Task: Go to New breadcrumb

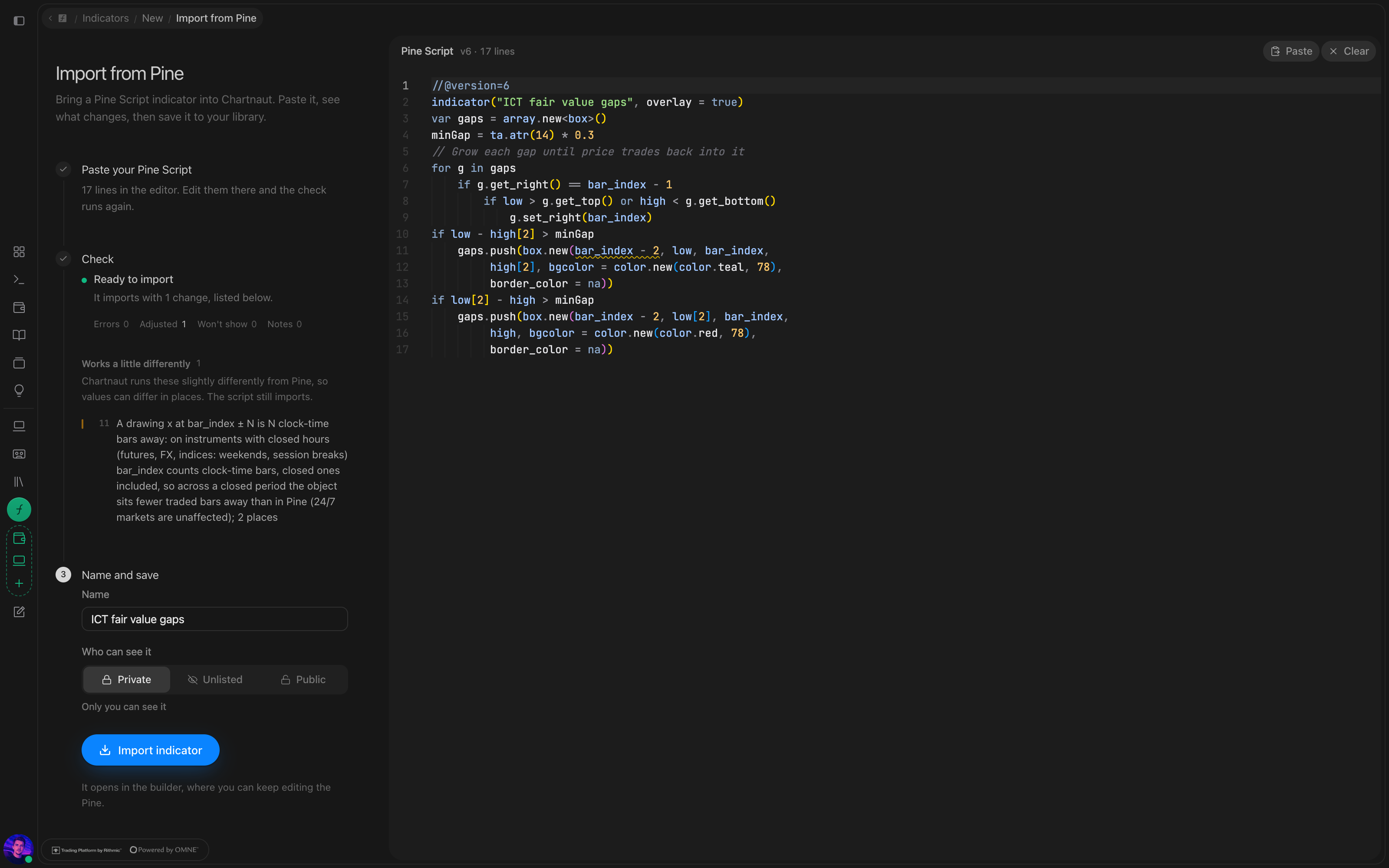Action: (152, 18)
